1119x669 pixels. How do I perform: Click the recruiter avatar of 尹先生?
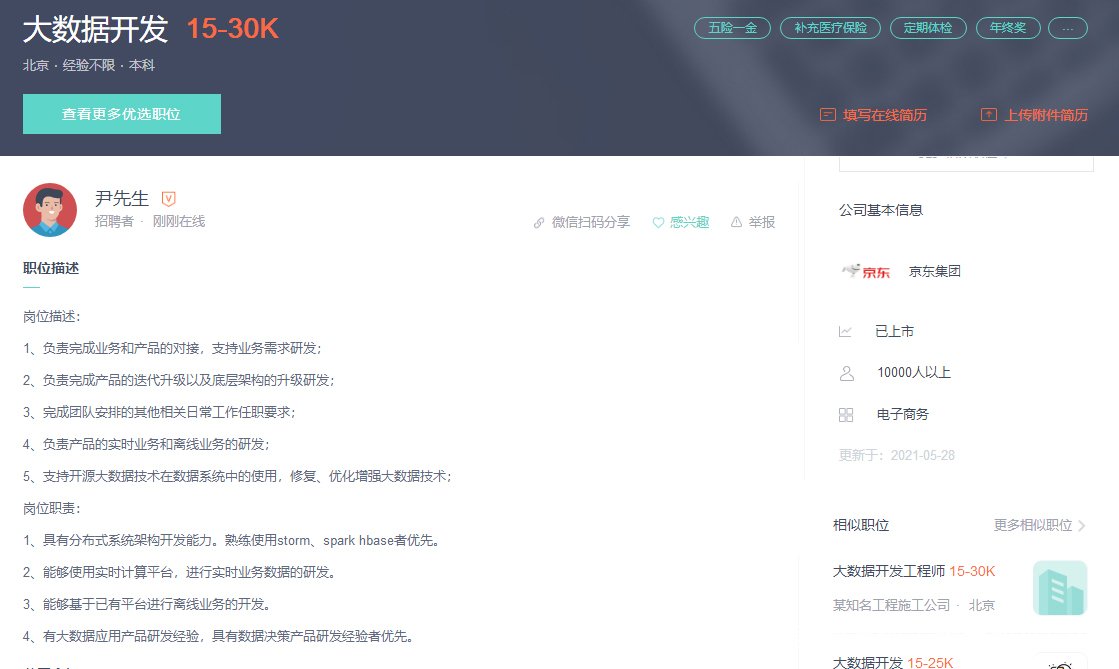click(x=50, y=210)
